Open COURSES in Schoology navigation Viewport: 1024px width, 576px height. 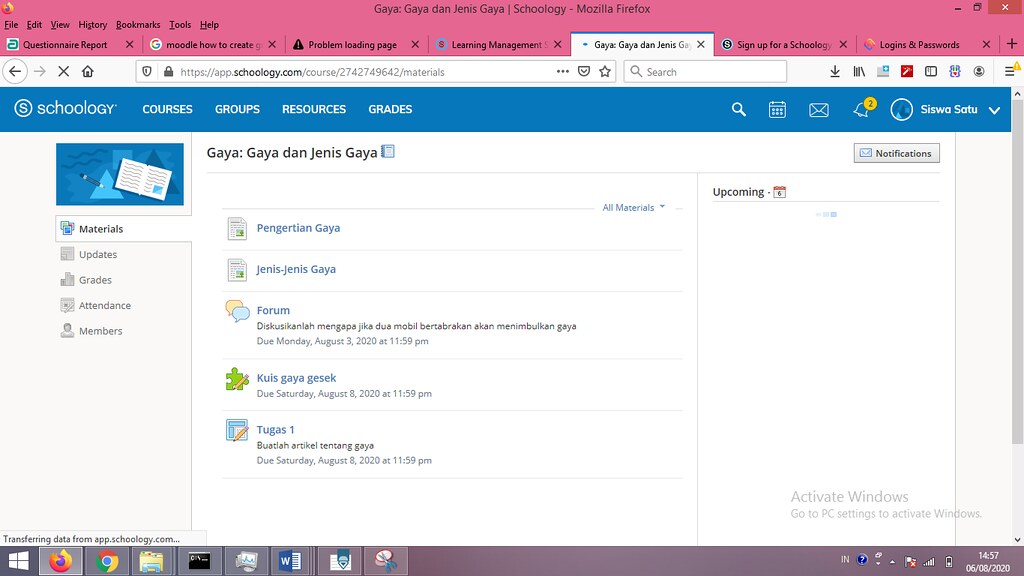pyautogui.click(x=167, y=109)
